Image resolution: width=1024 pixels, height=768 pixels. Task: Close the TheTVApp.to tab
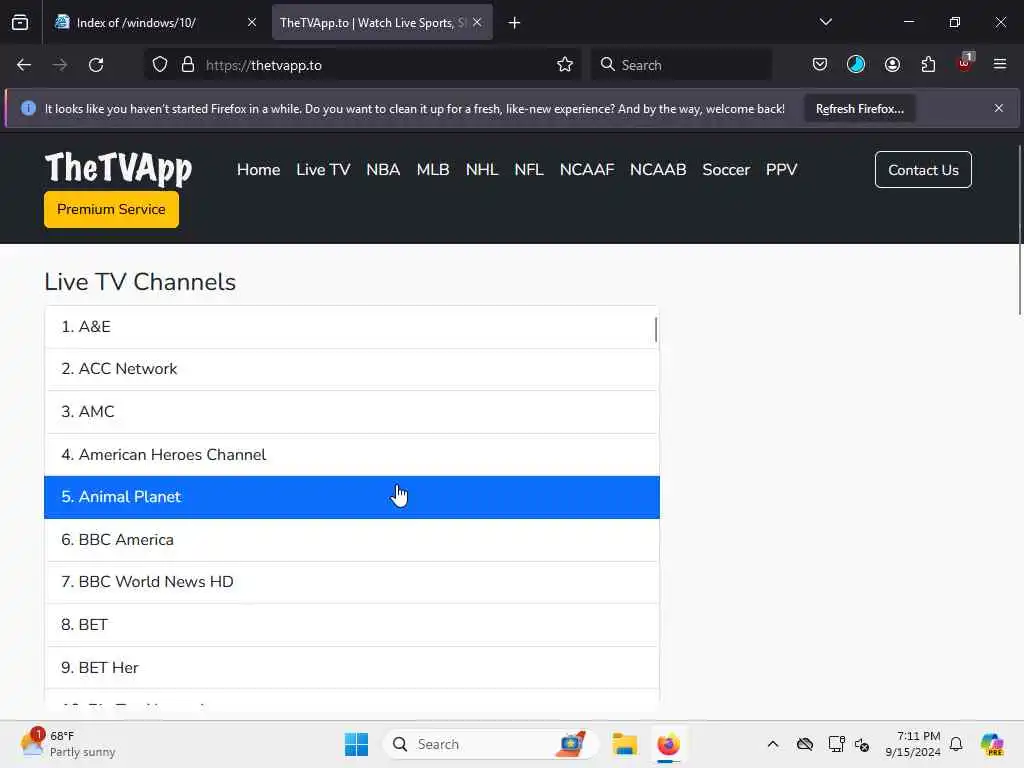[x=477, y=22]
